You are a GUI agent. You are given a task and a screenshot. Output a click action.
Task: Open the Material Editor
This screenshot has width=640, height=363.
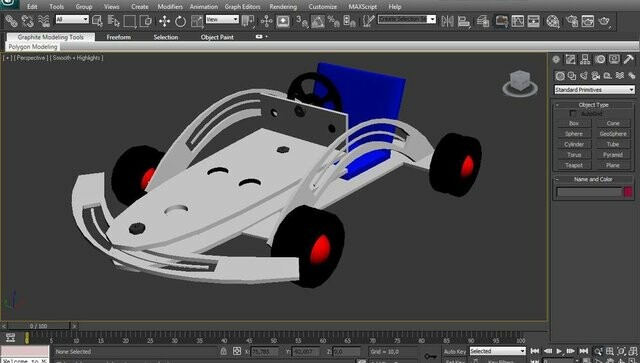pos(553,21)
